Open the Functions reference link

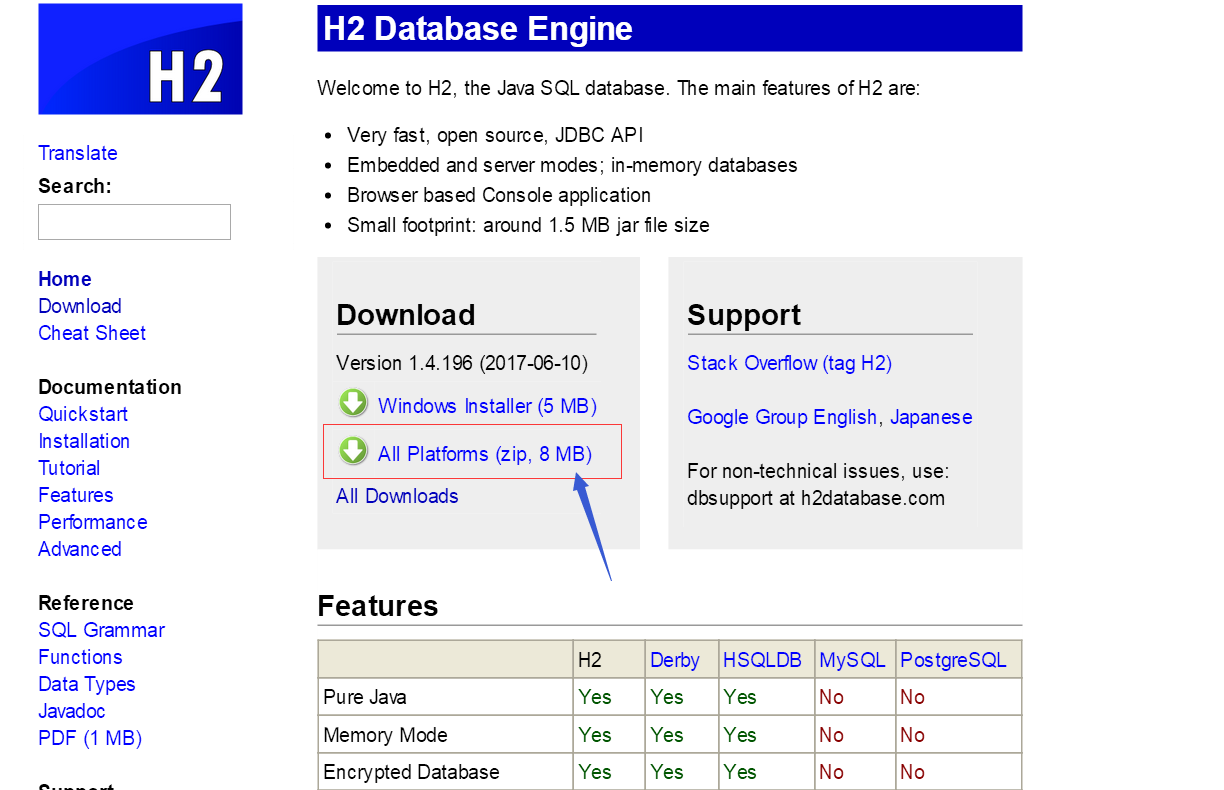pyautogui.click(x=80, y=657)
